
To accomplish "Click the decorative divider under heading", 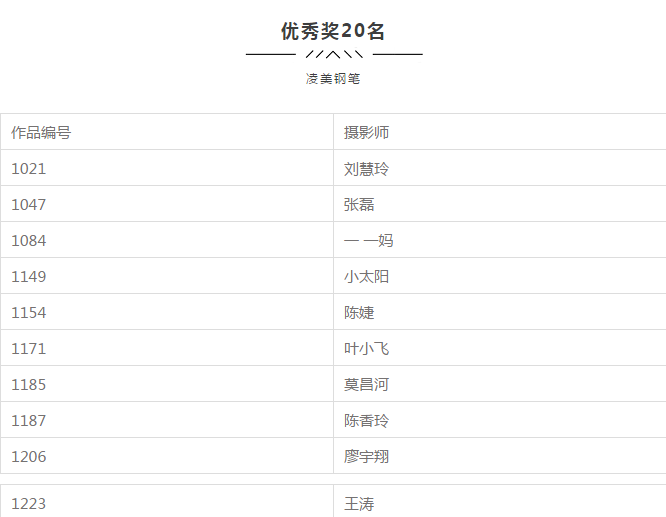I will pyautogui.click(x=334, y=54).
